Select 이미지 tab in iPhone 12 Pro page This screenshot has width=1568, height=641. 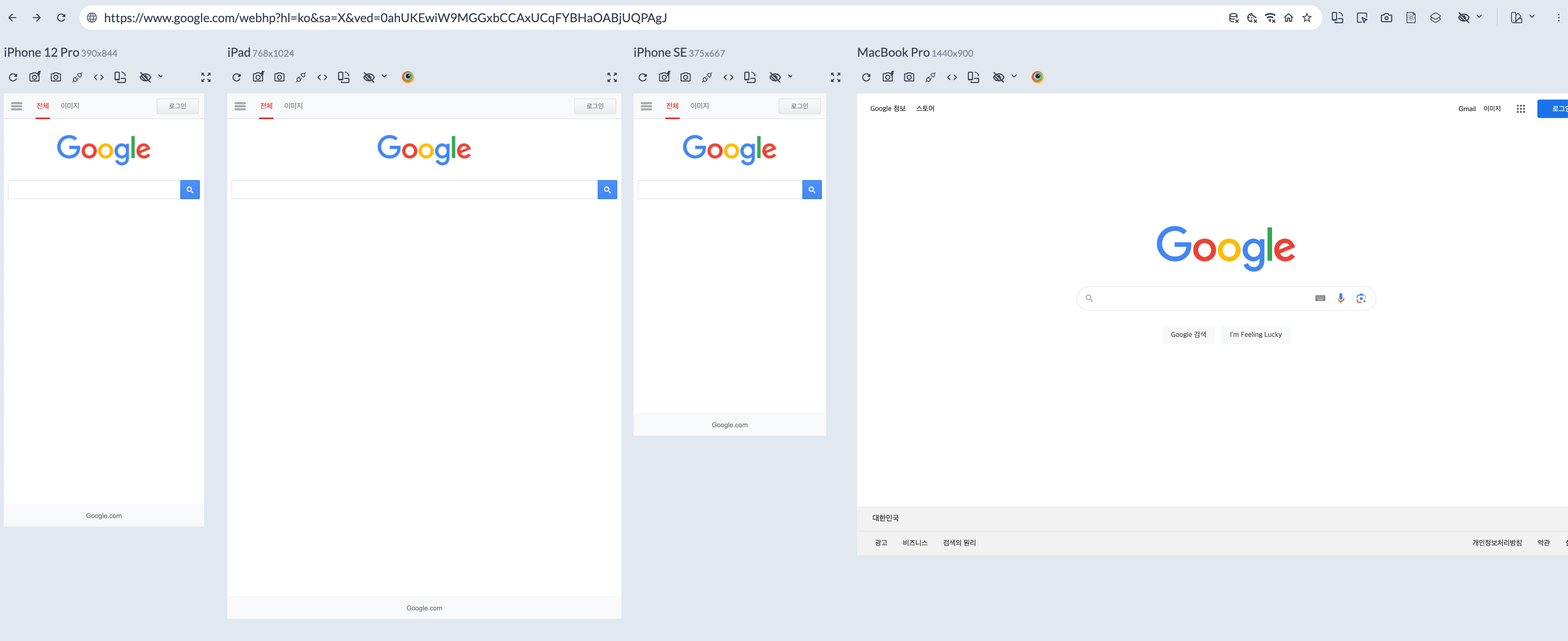[70, 106]
